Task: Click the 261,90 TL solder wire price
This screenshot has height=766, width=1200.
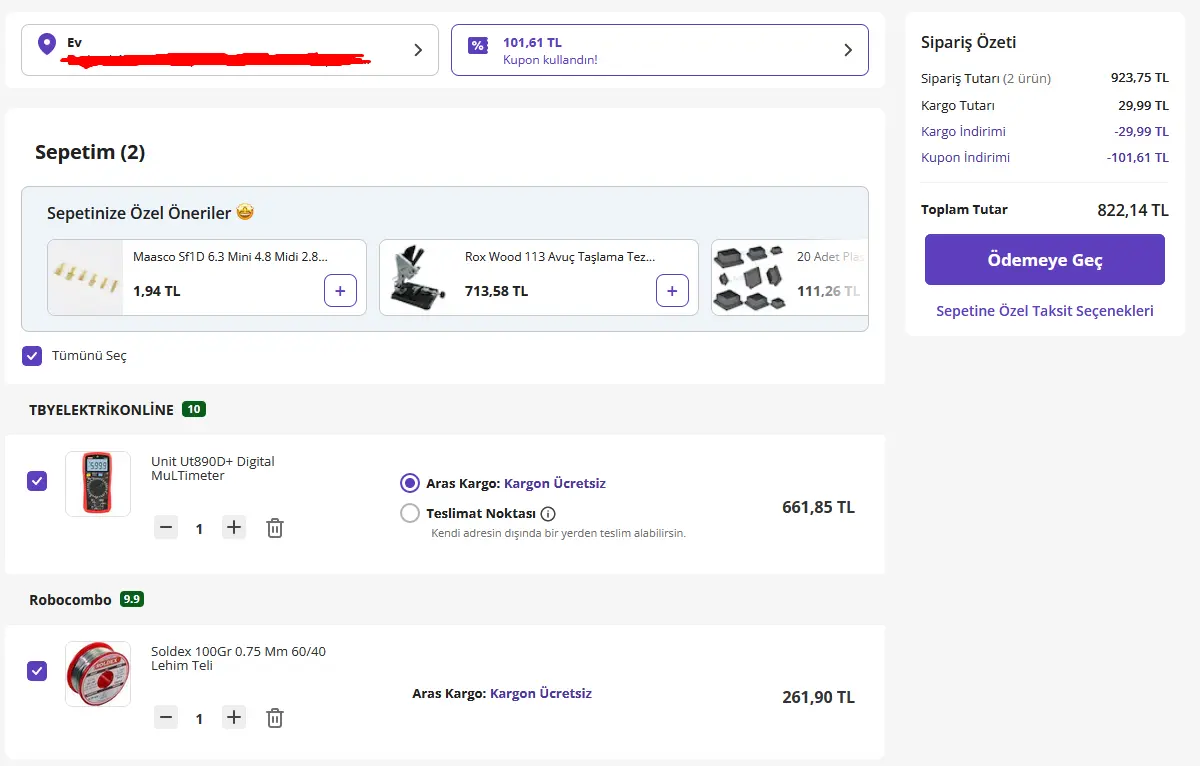Action: coord(818,697)
